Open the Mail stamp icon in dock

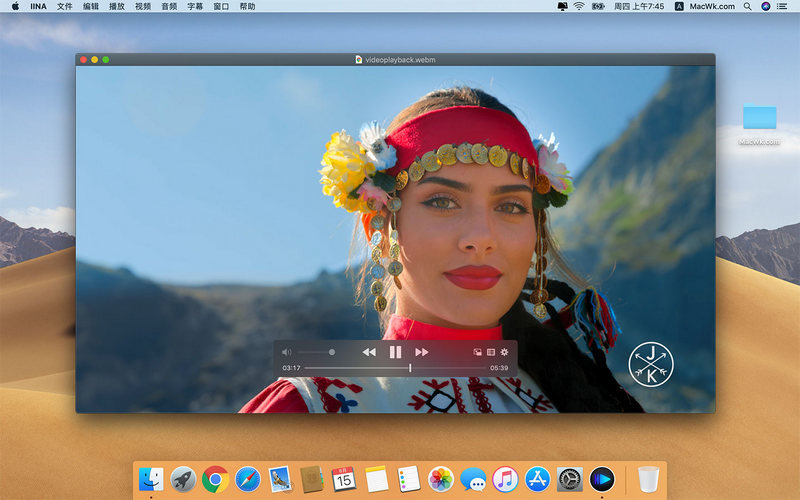pos(280,479)
